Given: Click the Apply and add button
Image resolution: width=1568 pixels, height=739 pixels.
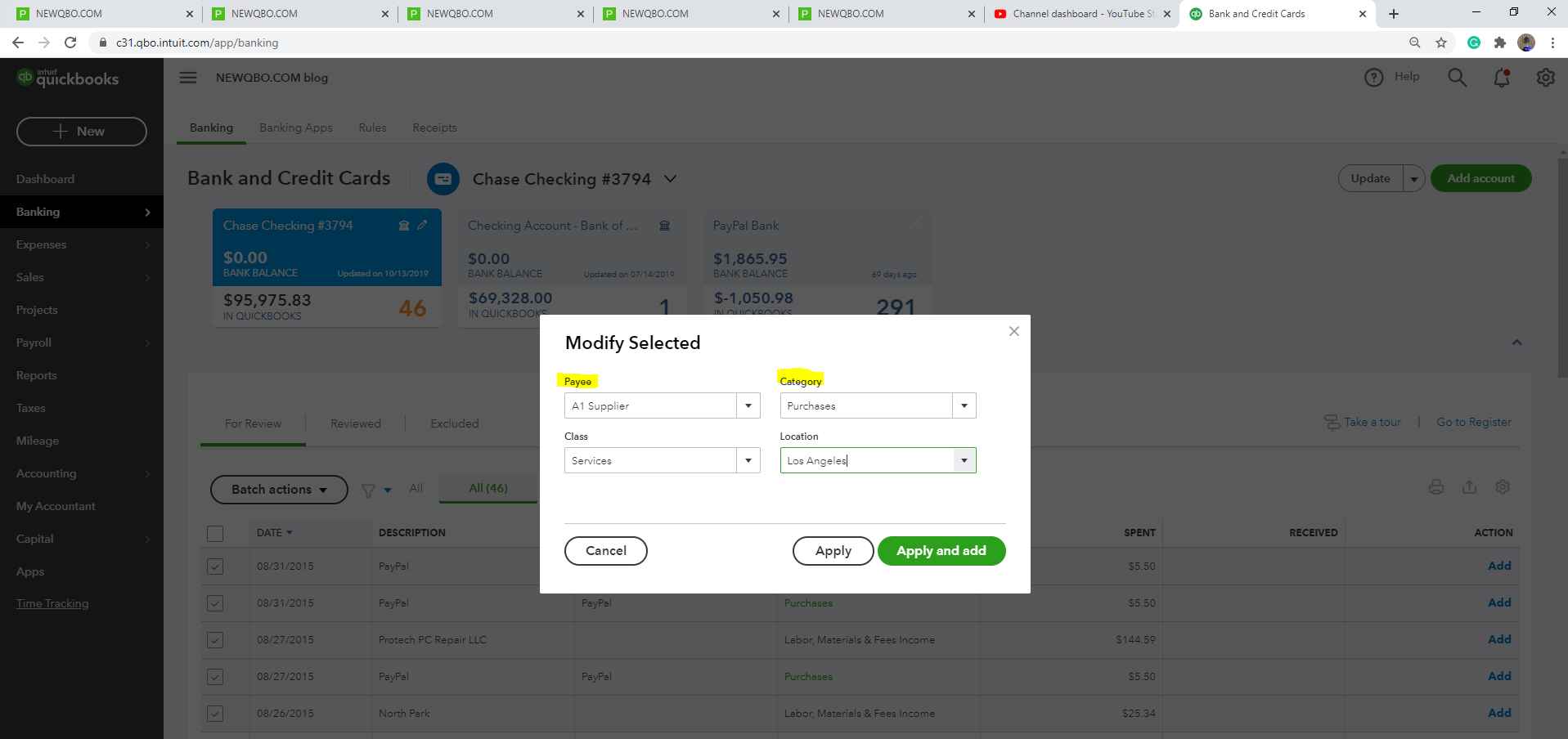Looking at the screenshot, I should 941,550.
